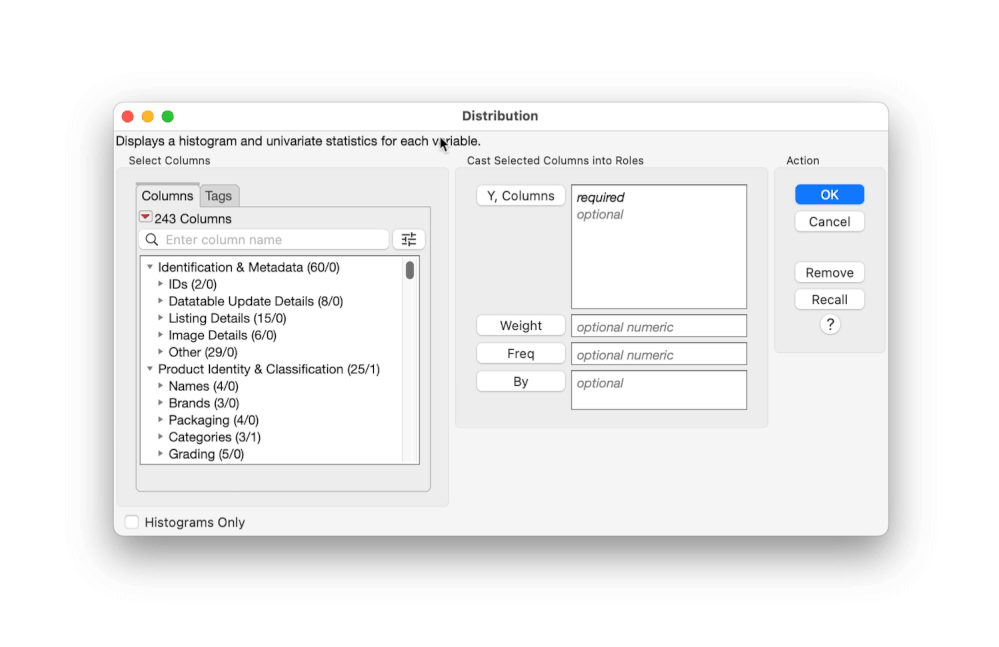Select Listing Details (15/0) label
Screen dimensions: 999x647
[227, 318]
